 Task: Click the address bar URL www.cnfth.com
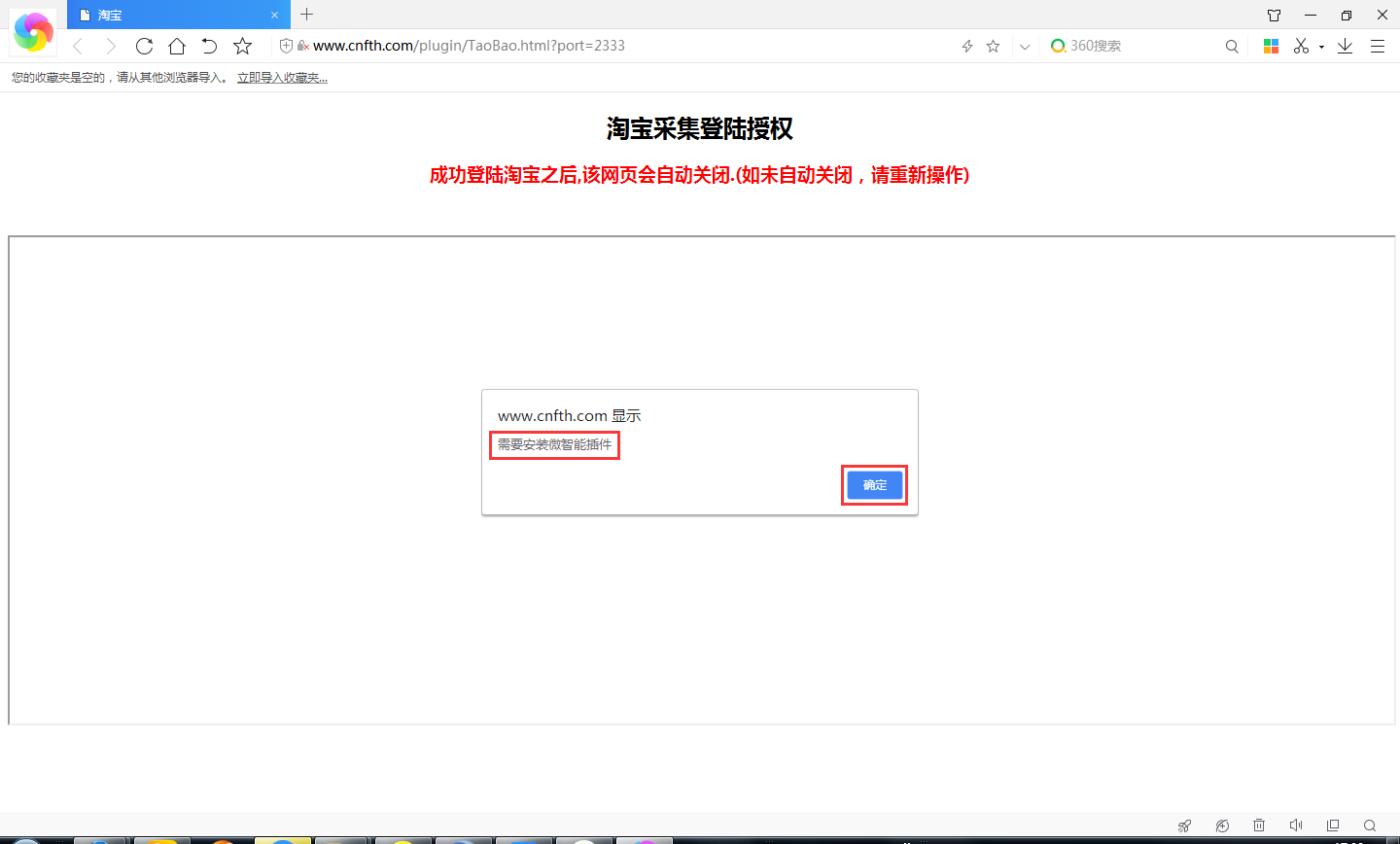pos(469,46)
